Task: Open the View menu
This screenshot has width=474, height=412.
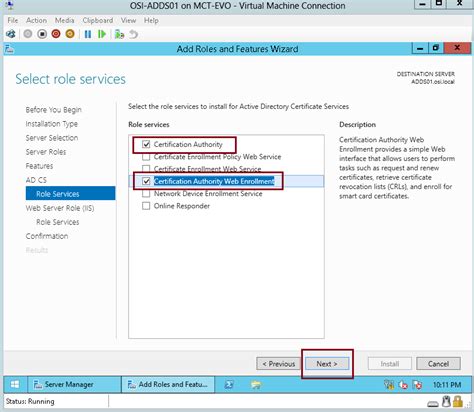Action: [x=128, y=20]
